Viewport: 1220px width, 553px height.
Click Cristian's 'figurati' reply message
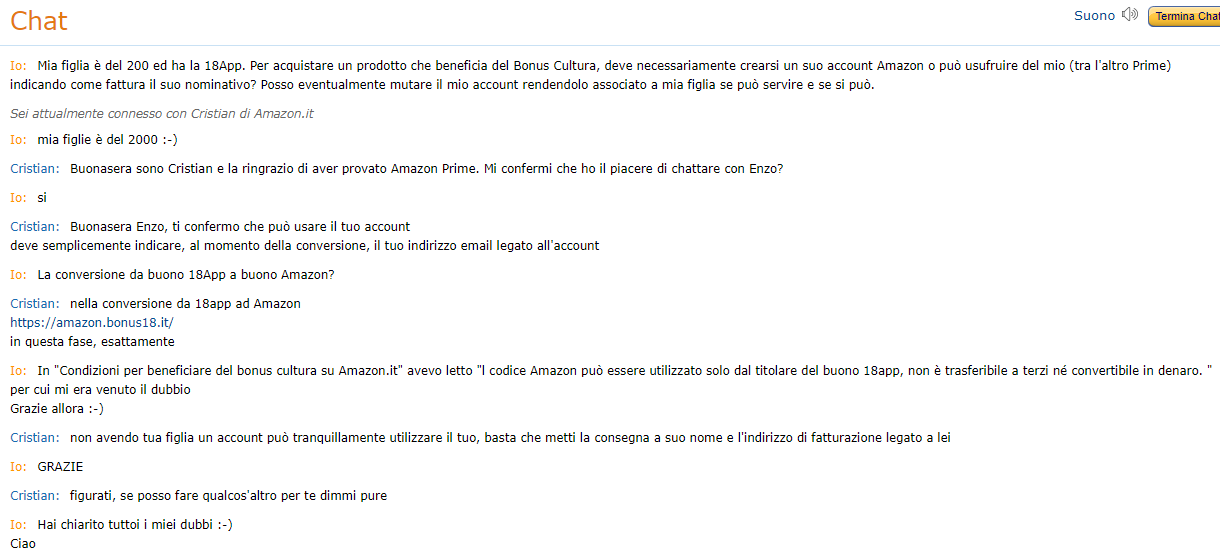pyautogui.click(x=228, y=495)
